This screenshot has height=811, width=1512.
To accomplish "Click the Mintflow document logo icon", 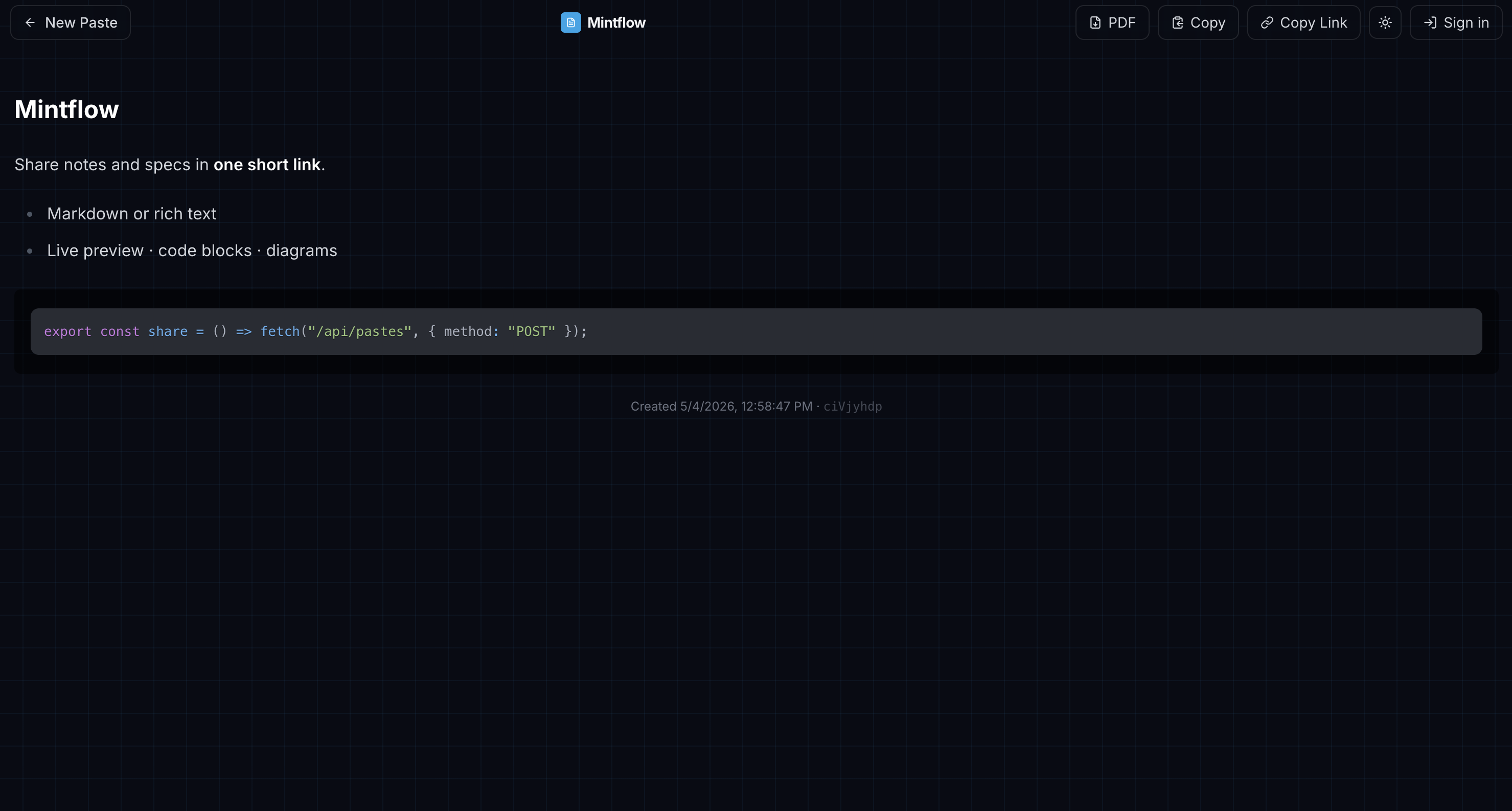I will (x=570, y=22).
